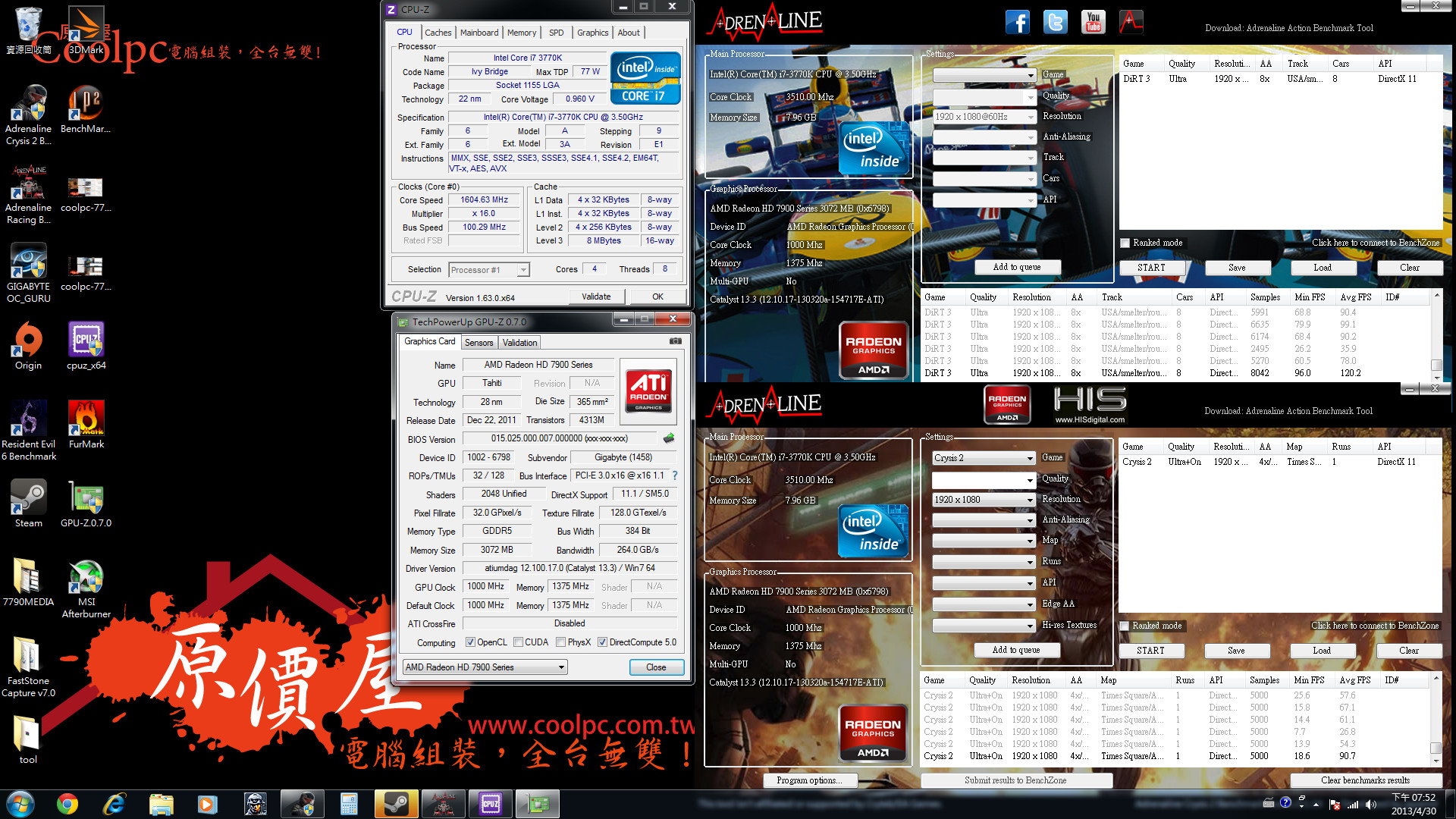
Task: Click Clear benchmarks results button
Action: point(1365,780)
